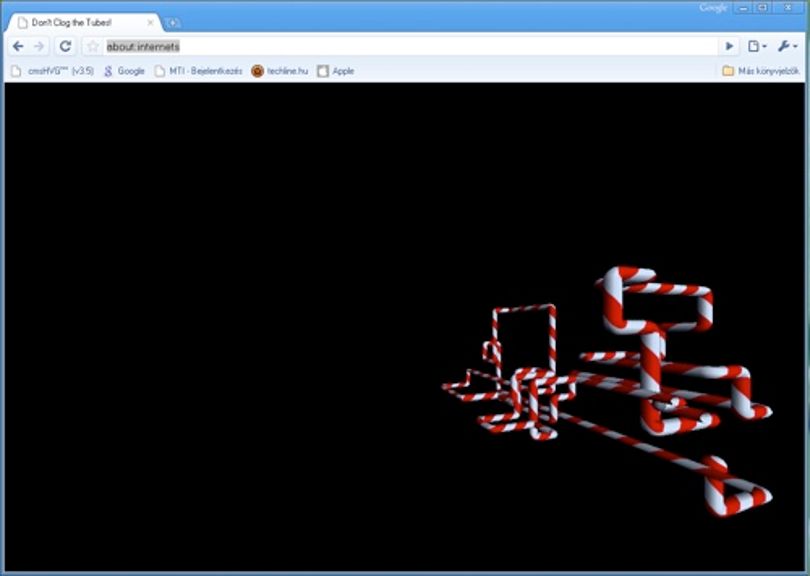The image size is (810, 576).
Task: Click the Go arrow beside address bar
Action: point(729,46)
